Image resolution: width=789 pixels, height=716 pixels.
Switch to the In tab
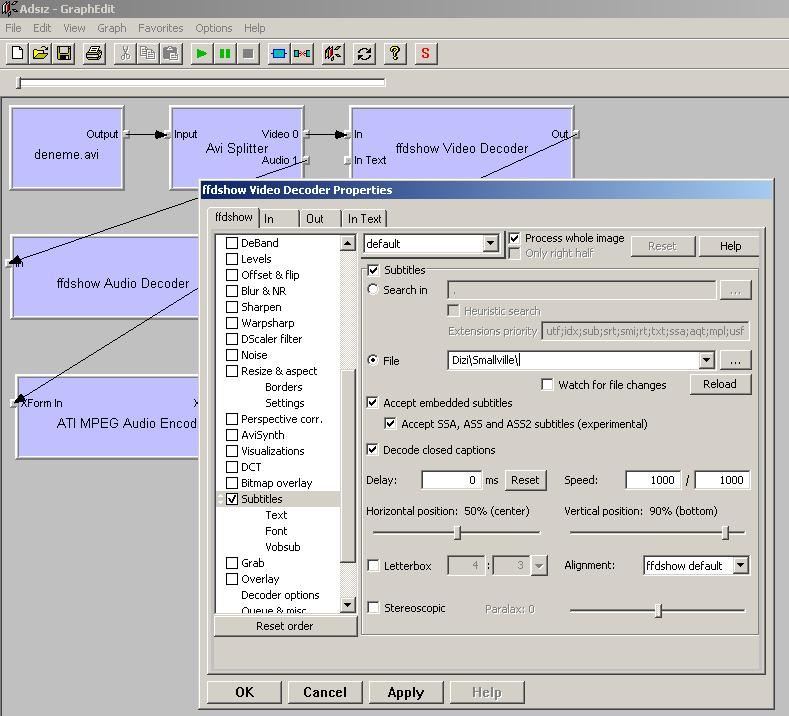[x=278, y=219]
